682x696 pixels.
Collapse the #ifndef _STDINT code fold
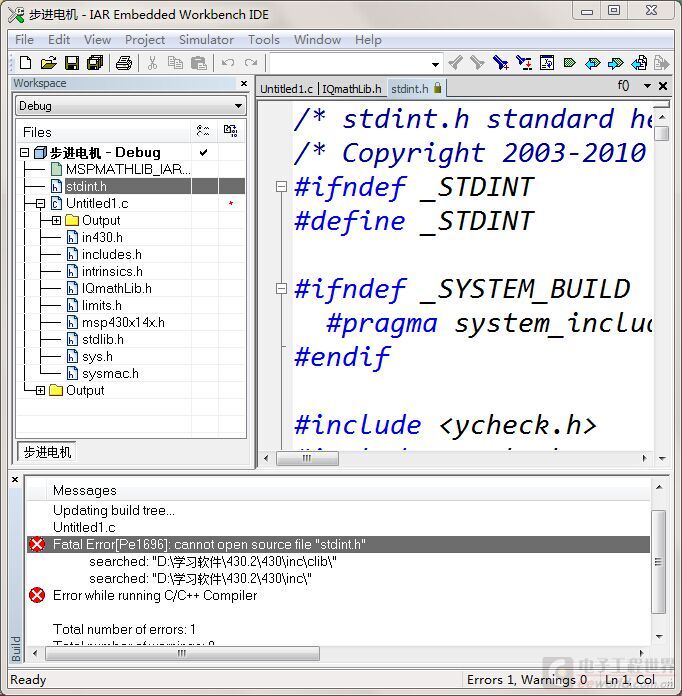pyautogui.click(x=281, y=186)
